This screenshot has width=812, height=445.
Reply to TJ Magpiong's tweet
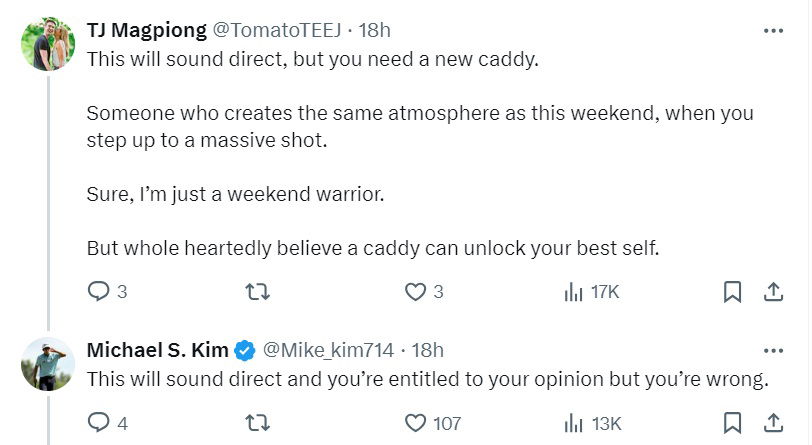(98, 292)
